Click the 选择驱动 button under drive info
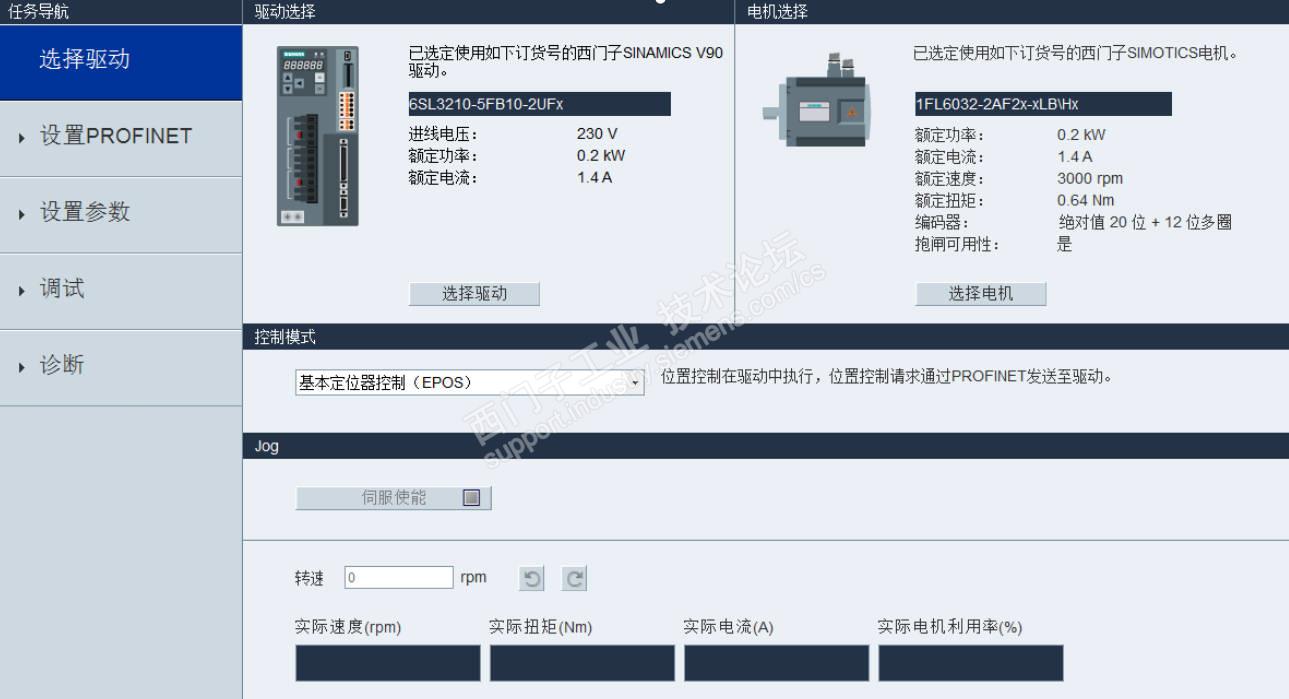1289x699 pixels. [x=474, y=293]
